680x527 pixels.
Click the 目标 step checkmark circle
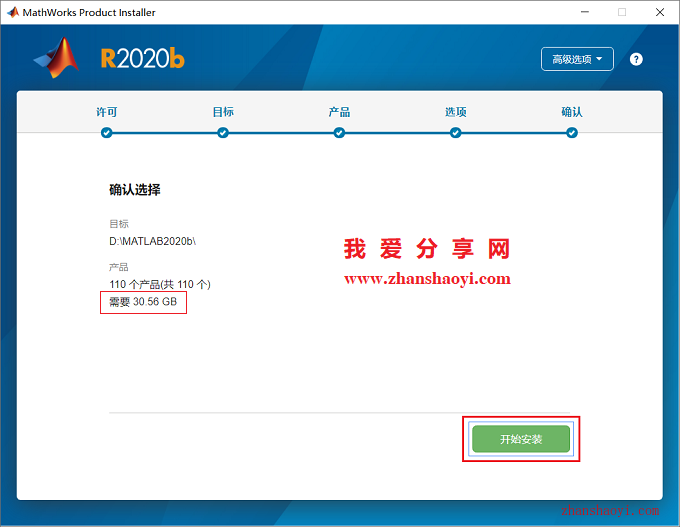tap(223, 133)
